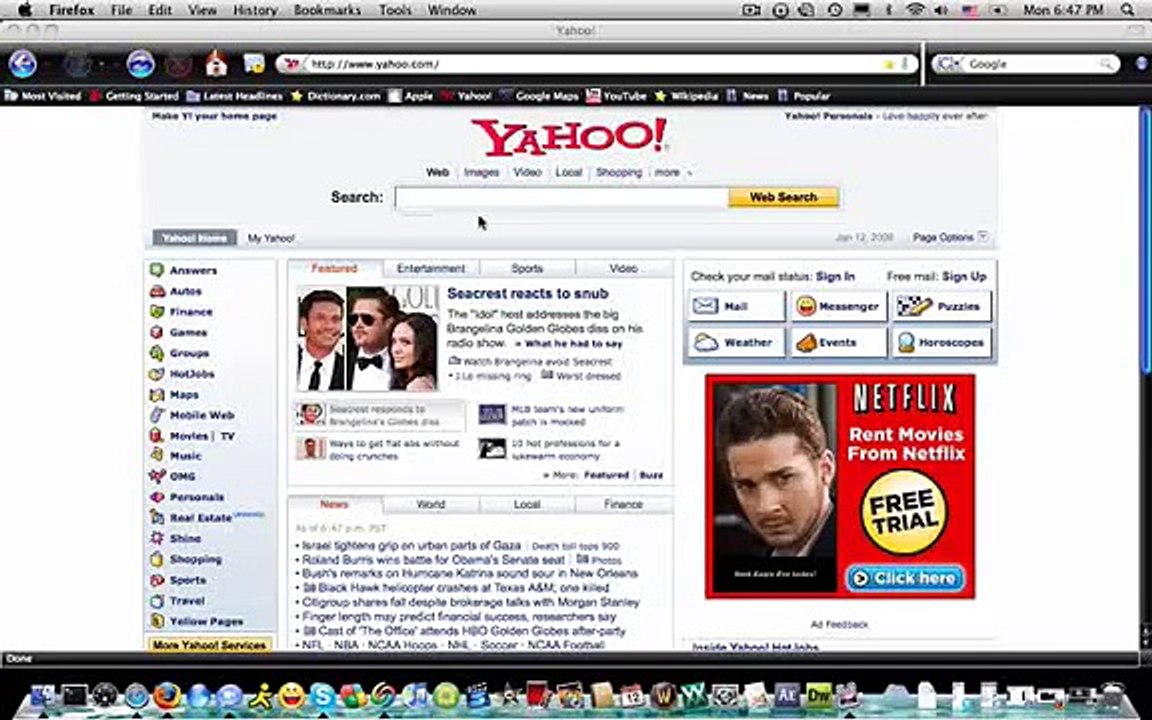Screen dimensions: 1152x720
Task: Open the Home page house icon
Action: click(x=216, y=63)
